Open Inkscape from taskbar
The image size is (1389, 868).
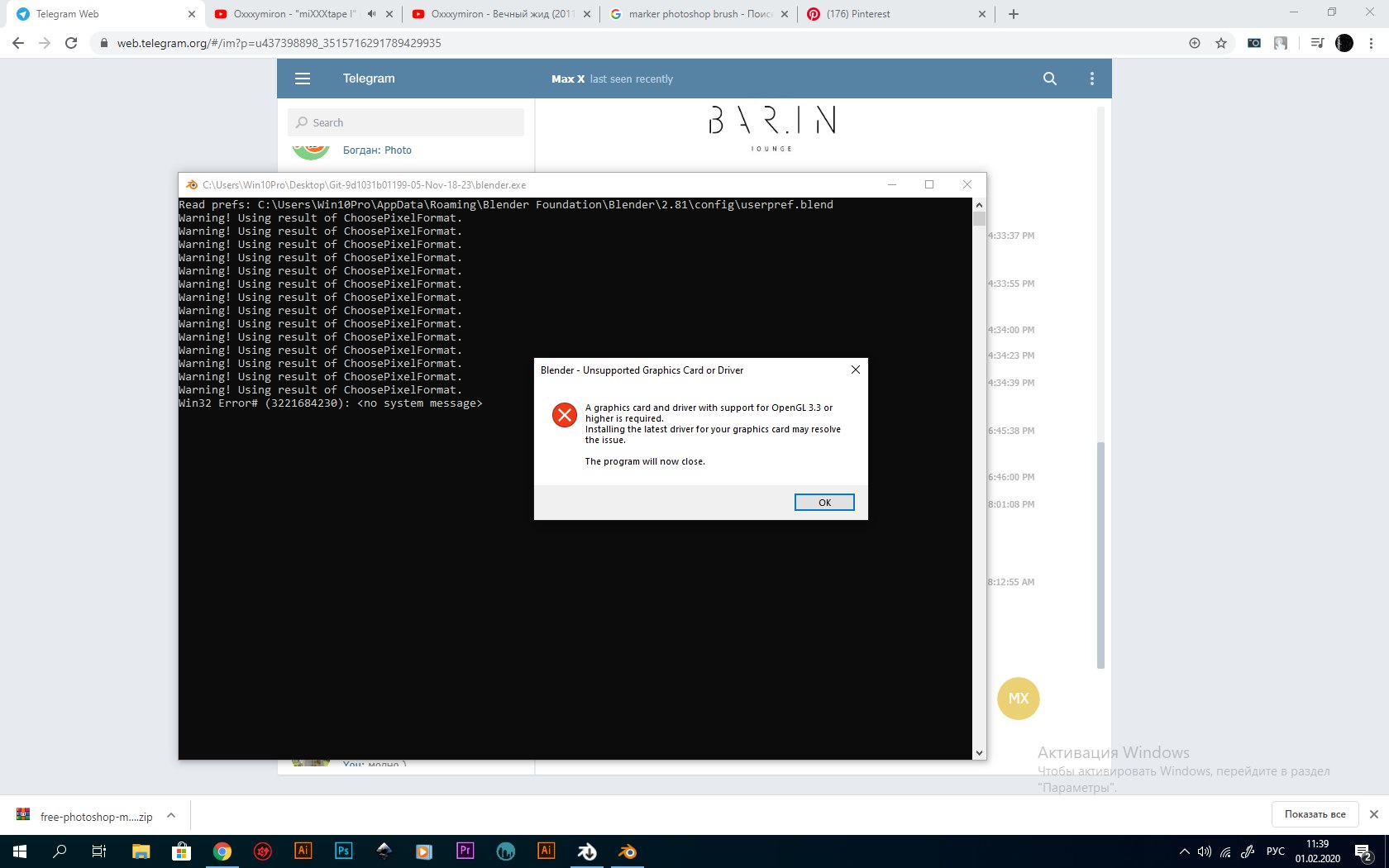384,851
